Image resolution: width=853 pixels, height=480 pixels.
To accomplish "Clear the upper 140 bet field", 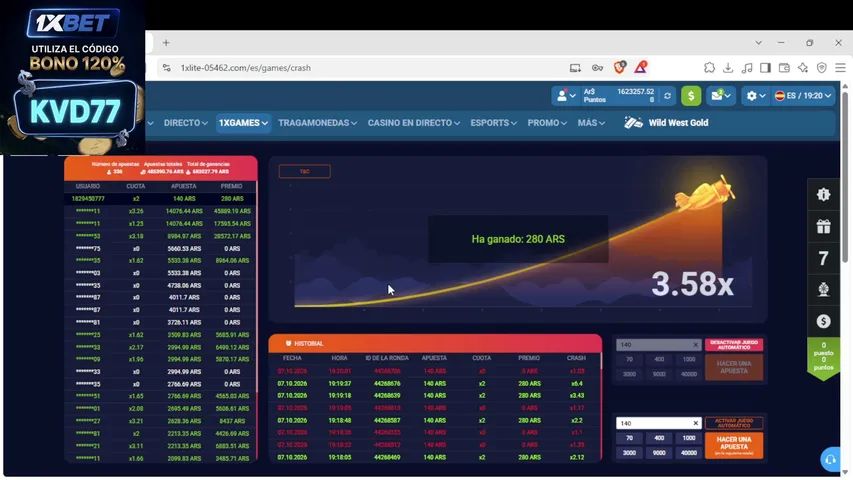I will pyautogui.click(x=695, y=345).
